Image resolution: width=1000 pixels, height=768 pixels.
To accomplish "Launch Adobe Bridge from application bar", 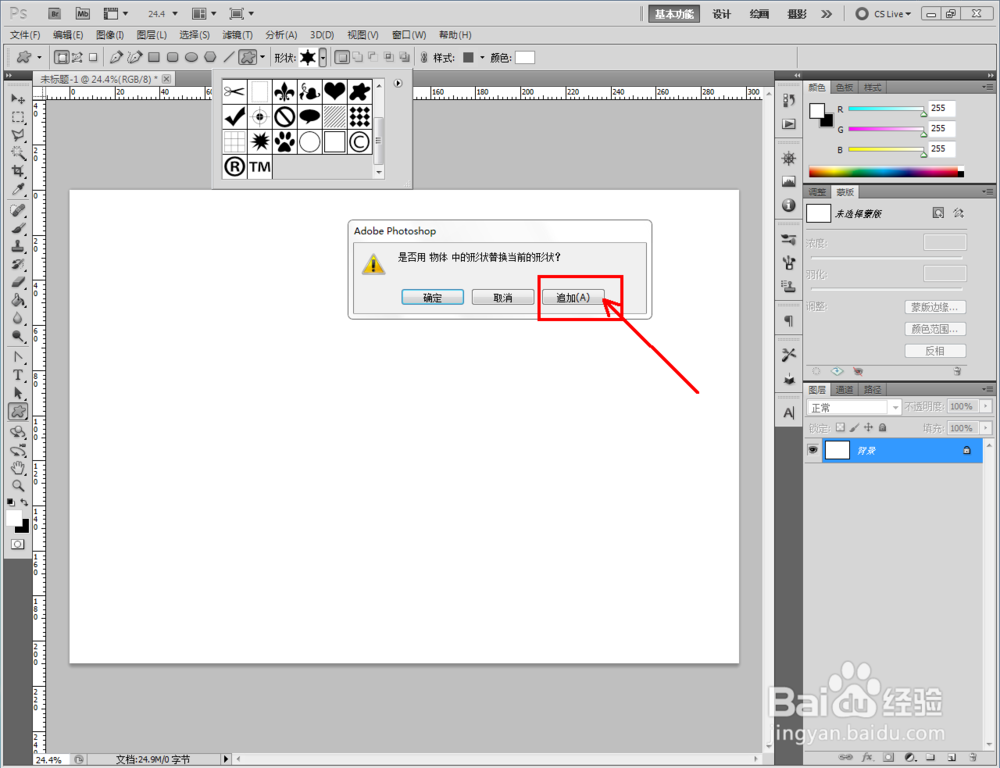I will tap(54, 13).
